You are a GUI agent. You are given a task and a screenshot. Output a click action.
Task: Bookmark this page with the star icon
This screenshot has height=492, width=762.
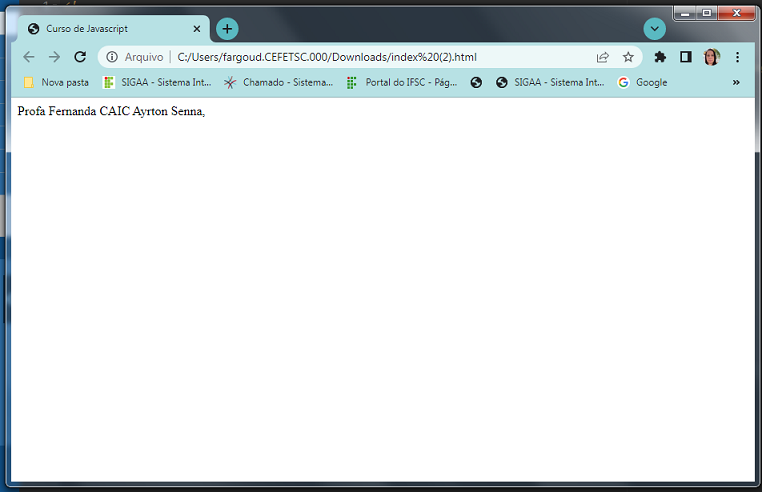point(628,57)
